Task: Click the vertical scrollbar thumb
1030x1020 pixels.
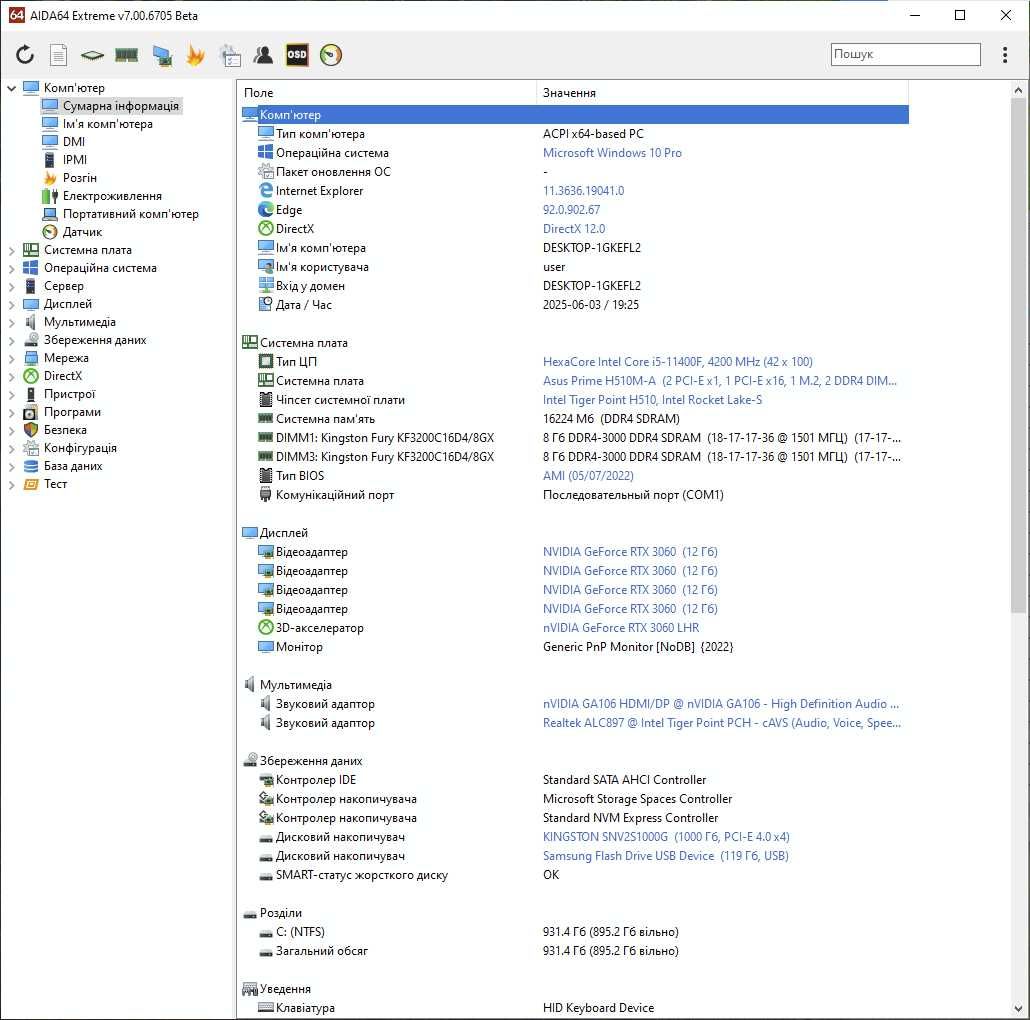Action: point(1018,356)
